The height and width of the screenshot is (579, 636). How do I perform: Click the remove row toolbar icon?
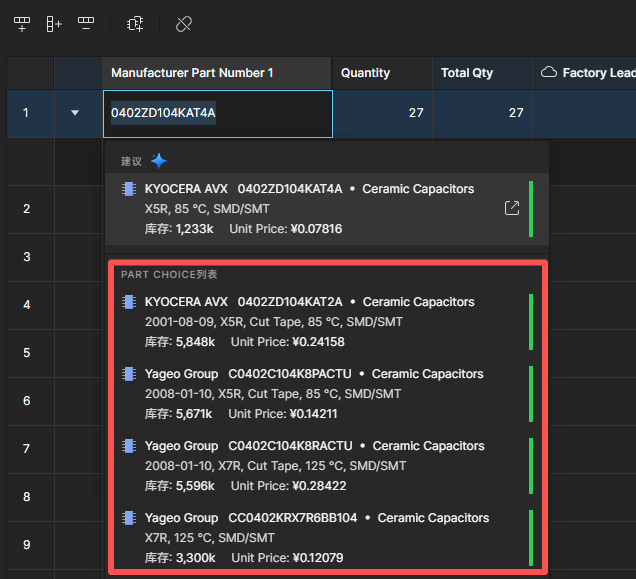86,24
